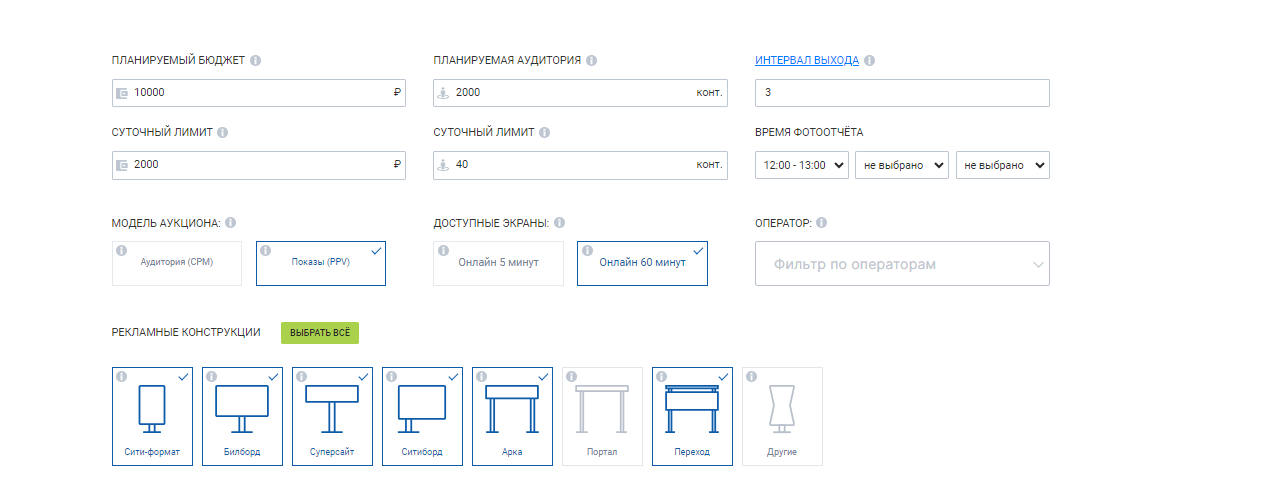Focus the Интервал выхода input with value 3
The height and width of the screenshot is (498, 1269).
(902, 93)
